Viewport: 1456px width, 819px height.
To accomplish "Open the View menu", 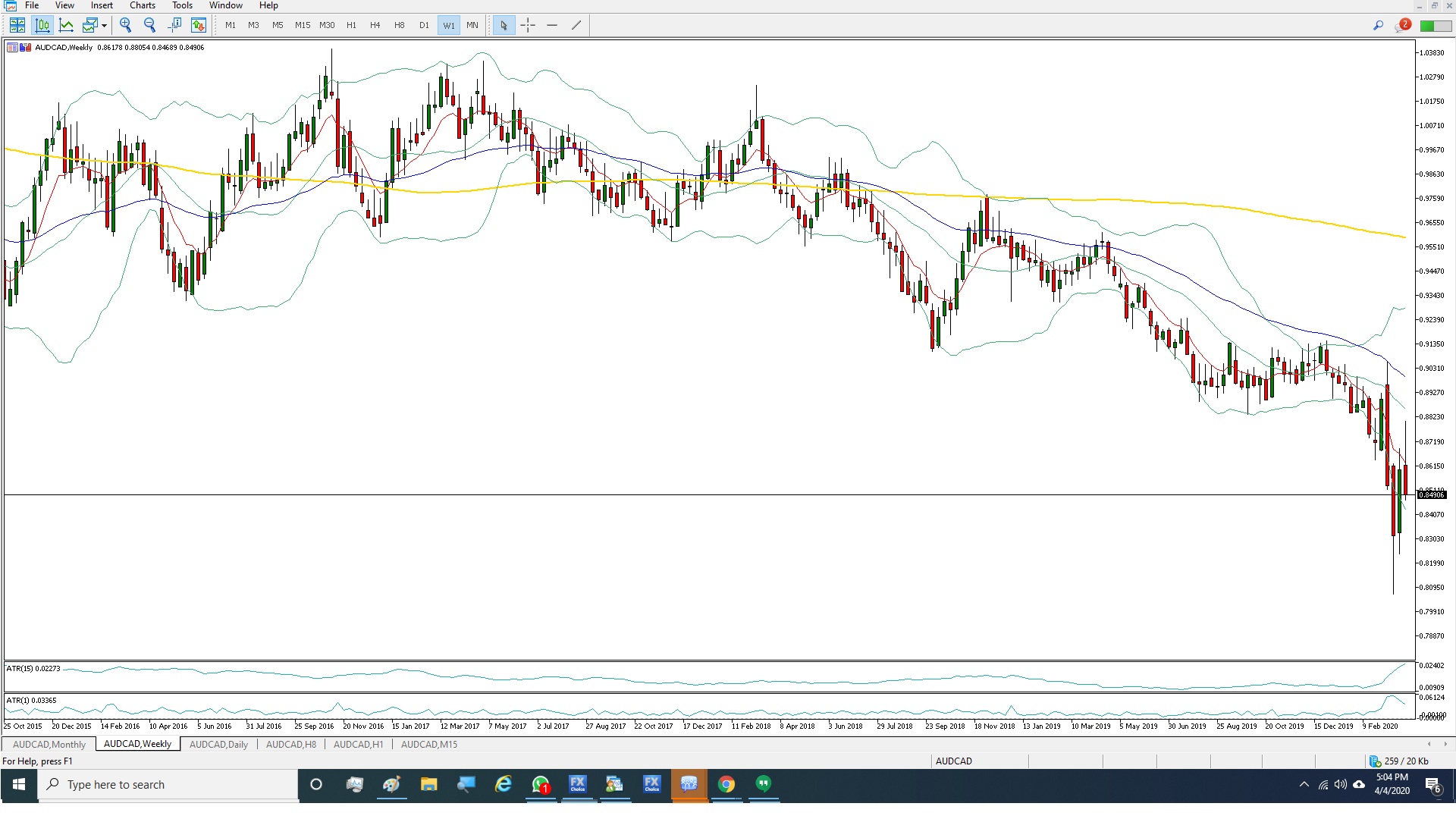I will (64, 5).
